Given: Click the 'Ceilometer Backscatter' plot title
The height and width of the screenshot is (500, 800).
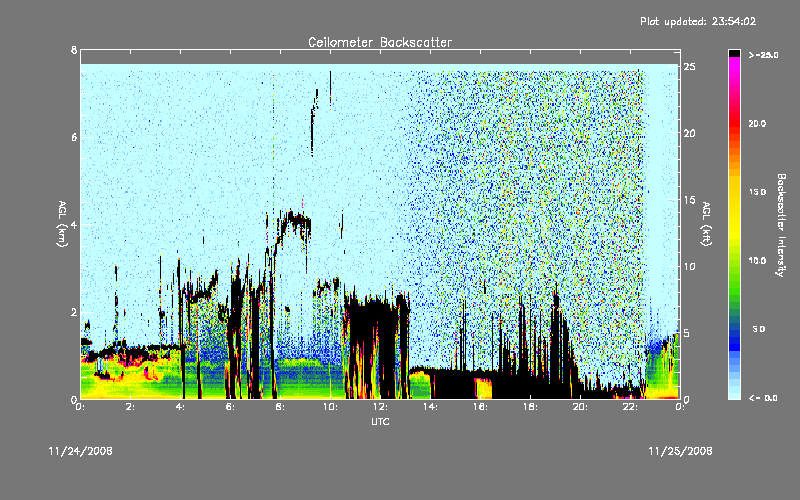Looking at the screenshot, I should tap(380, 42).
